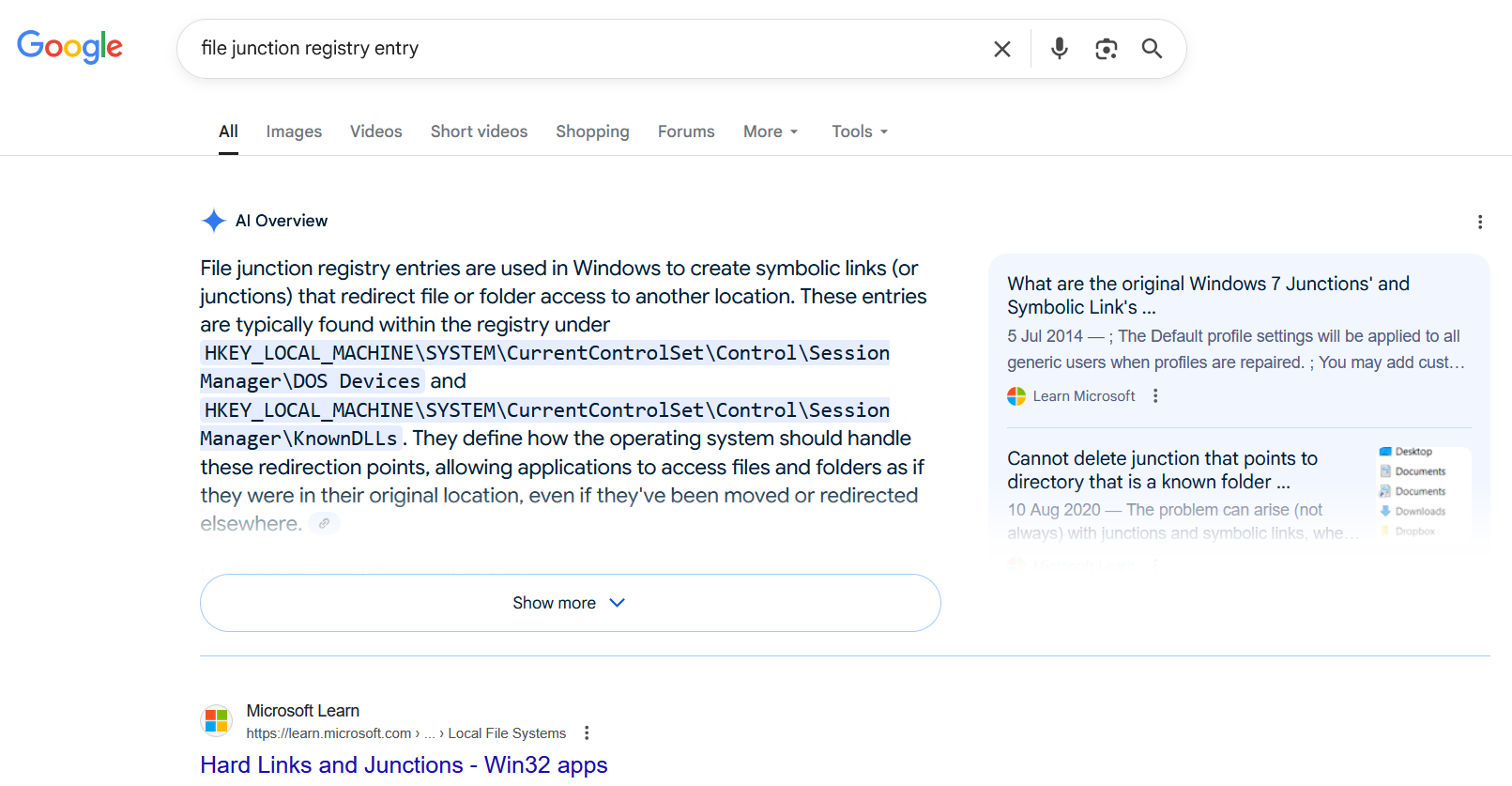Screen dimensions: 1512x786
Task: Open the Shopping tab
Action: click(592, 131)
